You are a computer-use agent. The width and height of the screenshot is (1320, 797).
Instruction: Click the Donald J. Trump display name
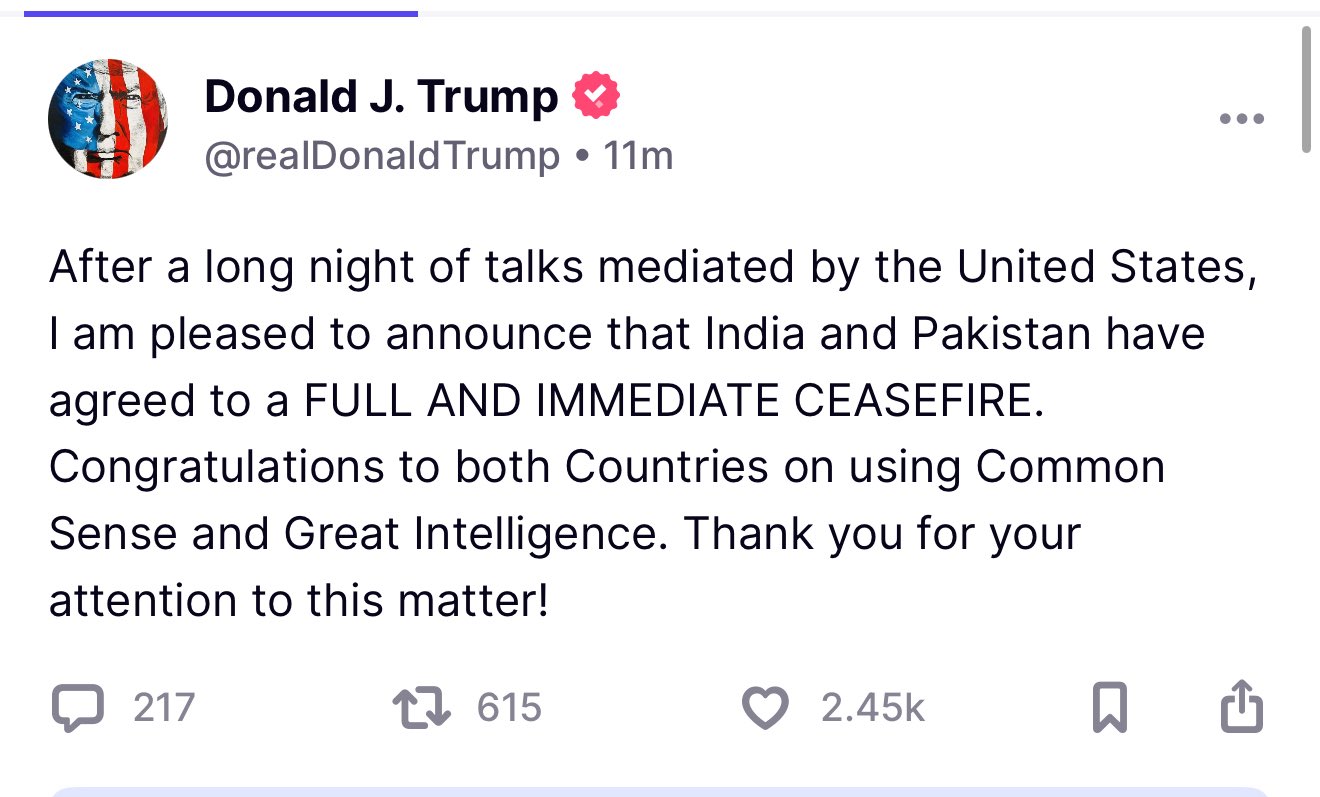380,97
